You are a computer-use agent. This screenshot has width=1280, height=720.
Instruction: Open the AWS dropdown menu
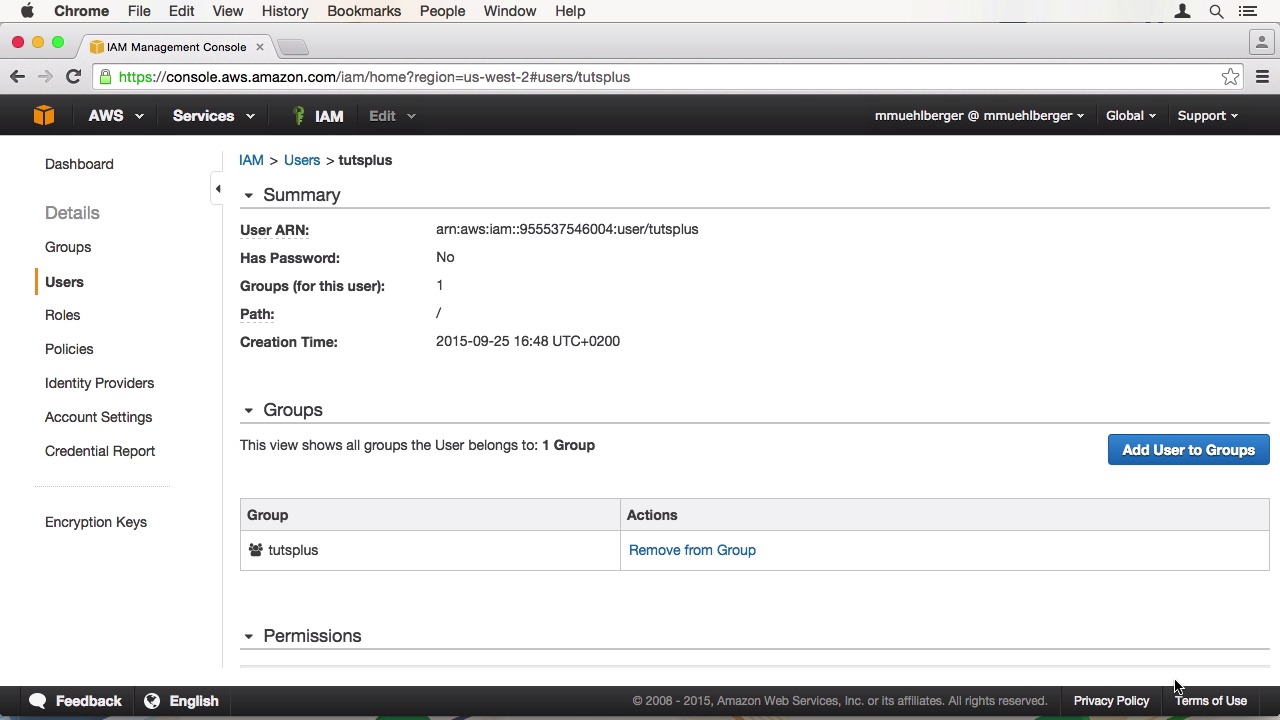[x=116, y=115]
